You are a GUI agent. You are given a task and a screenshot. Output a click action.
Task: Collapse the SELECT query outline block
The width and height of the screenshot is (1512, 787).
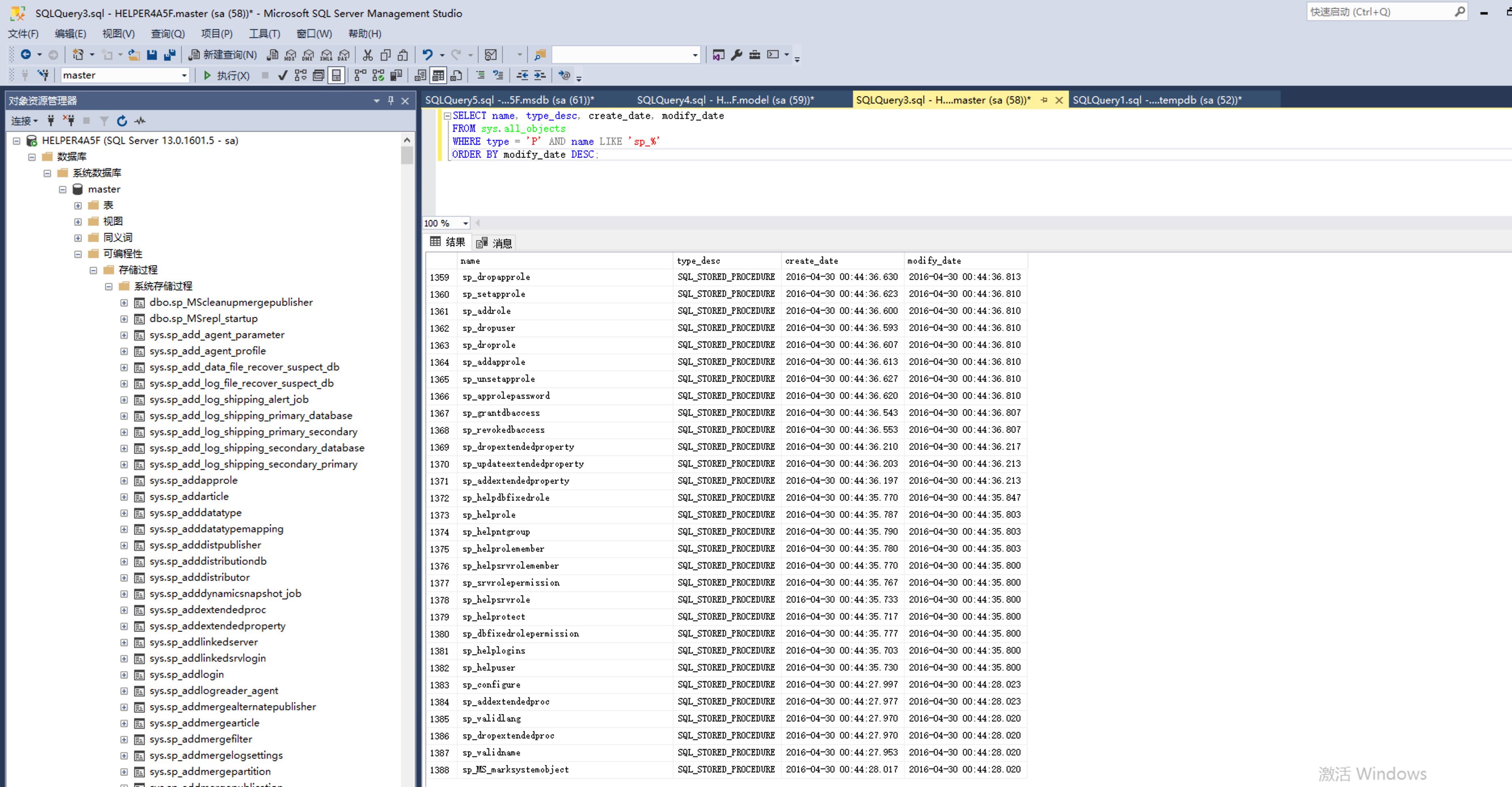447,116
